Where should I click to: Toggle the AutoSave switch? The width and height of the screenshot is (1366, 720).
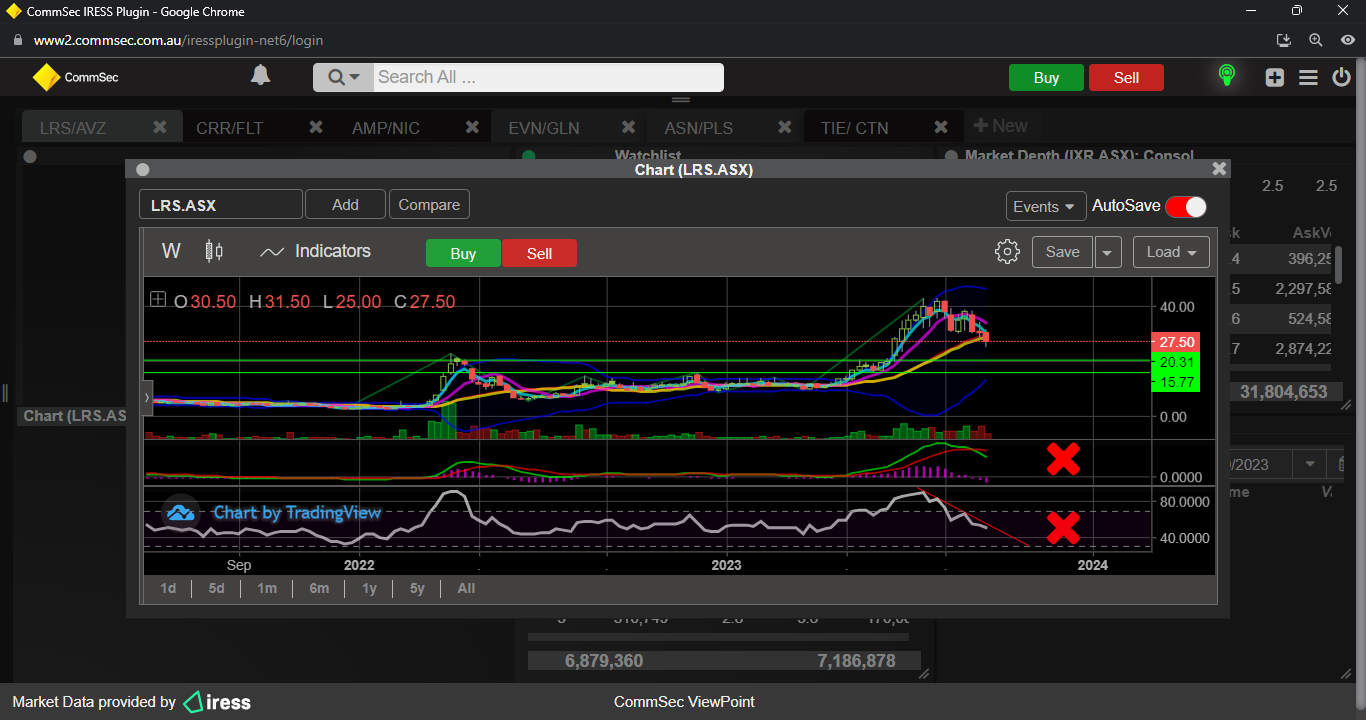point(1186,206)
